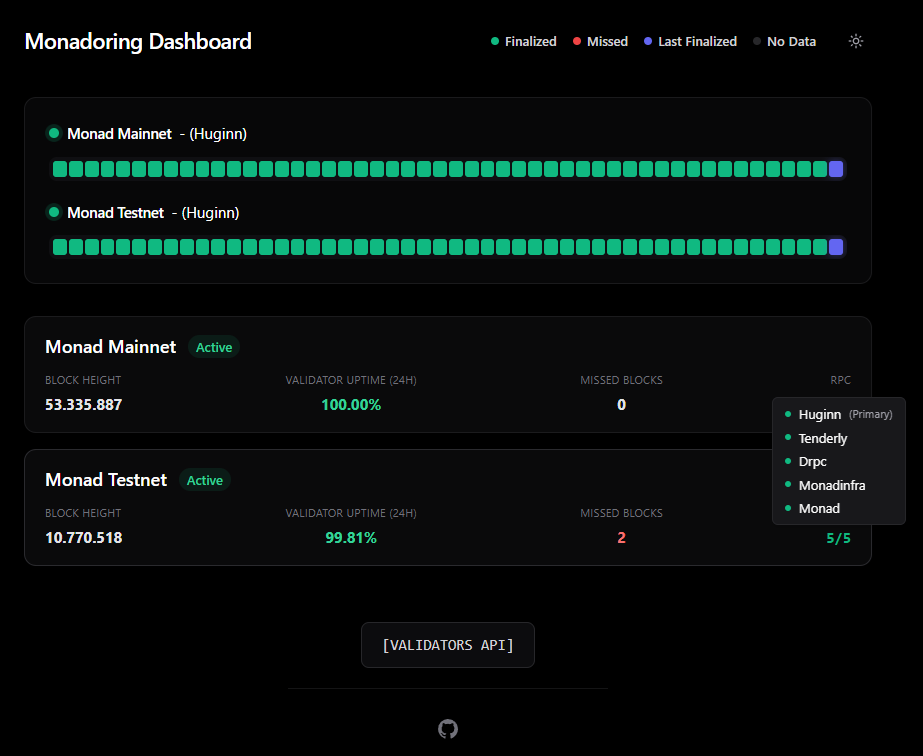This screenshot has height=756, width=923.
Task: Toggle the light/dark theme sun icon
Action: (x=855, y=41)
